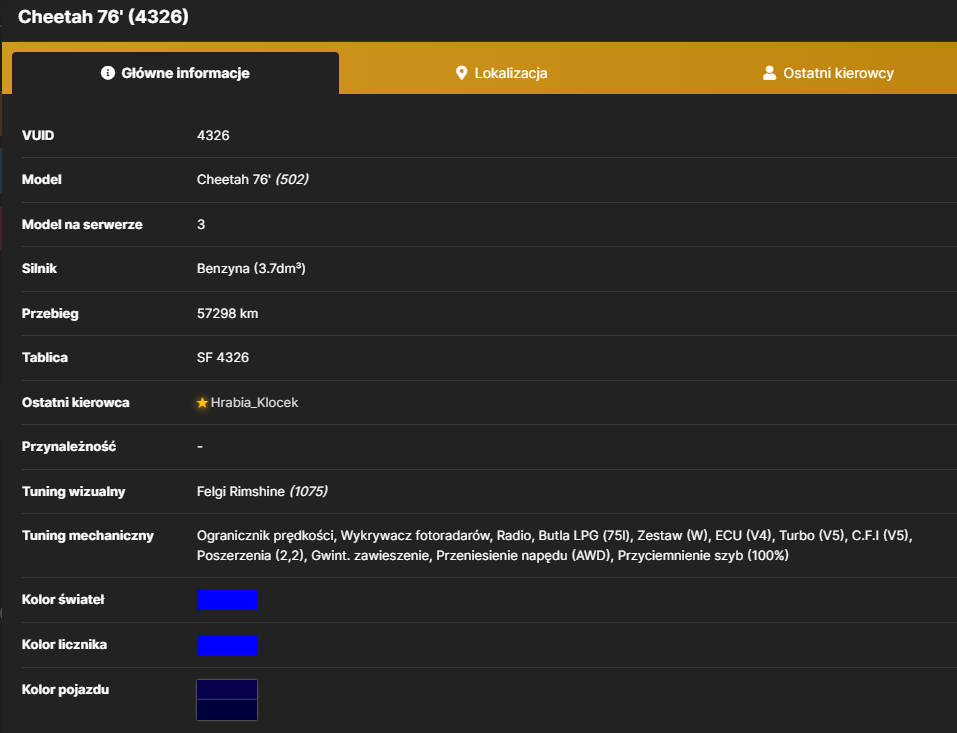The image size is (957, 733).
Task: Click the Przebieg row label
Action: coord(50,314)
